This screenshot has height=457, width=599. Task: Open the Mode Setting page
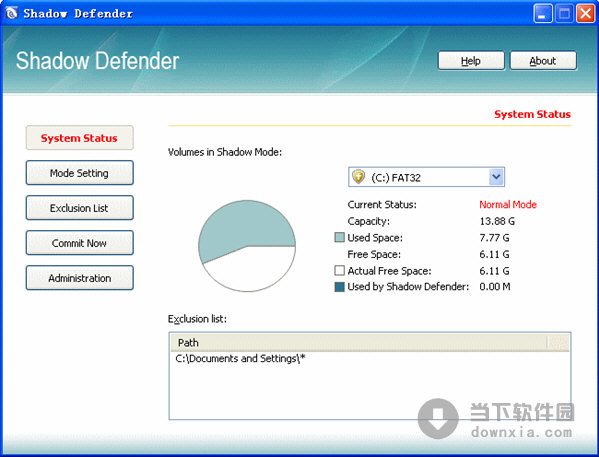pyautogui.click(x=79, y=173)
